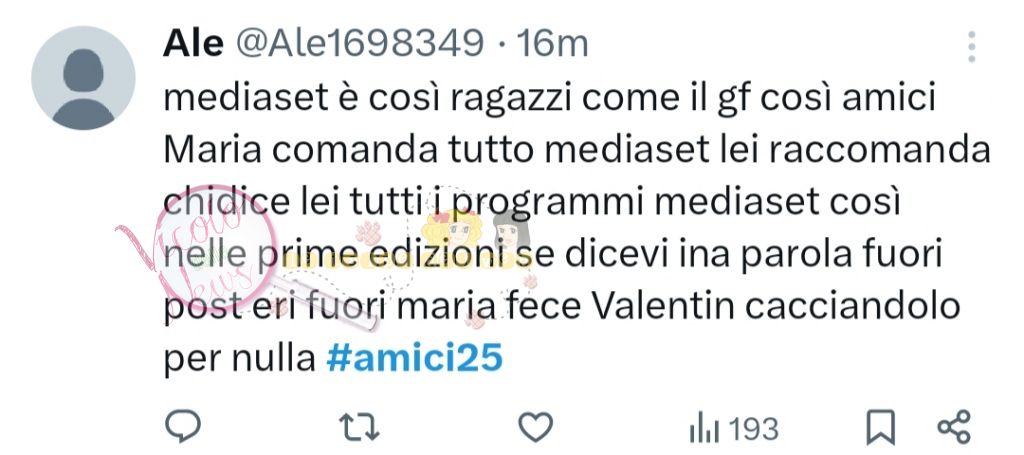Image resolution: width=1024 pixels, height=455 pixels.
Task: Click the pink paw print sticker
Action: pos(368,232)
